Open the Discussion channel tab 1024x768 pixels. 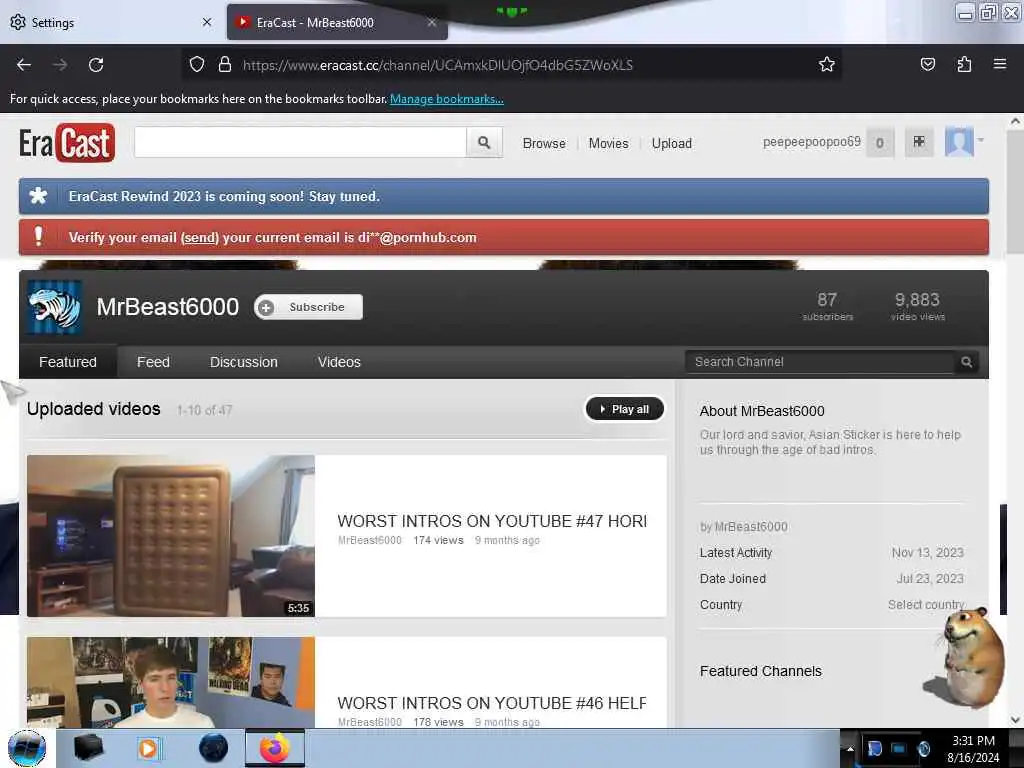click(244, 362)
